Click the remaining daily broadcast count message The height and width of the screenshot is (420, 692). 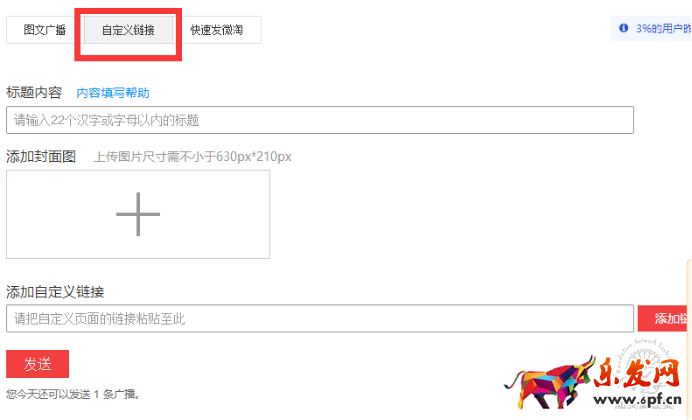[73, 394]
